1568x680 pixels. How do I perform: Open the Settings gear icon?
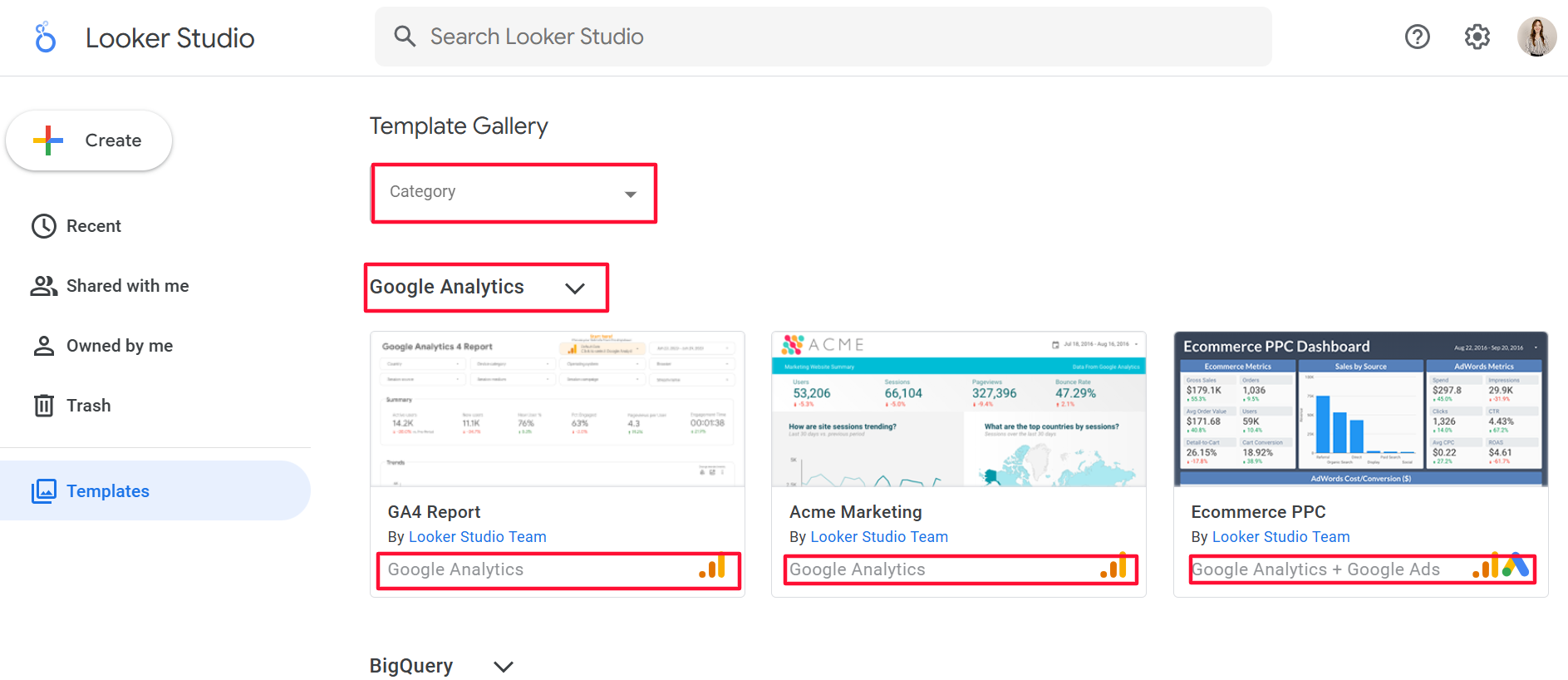pyautogui.click(x=1477, y=37)
